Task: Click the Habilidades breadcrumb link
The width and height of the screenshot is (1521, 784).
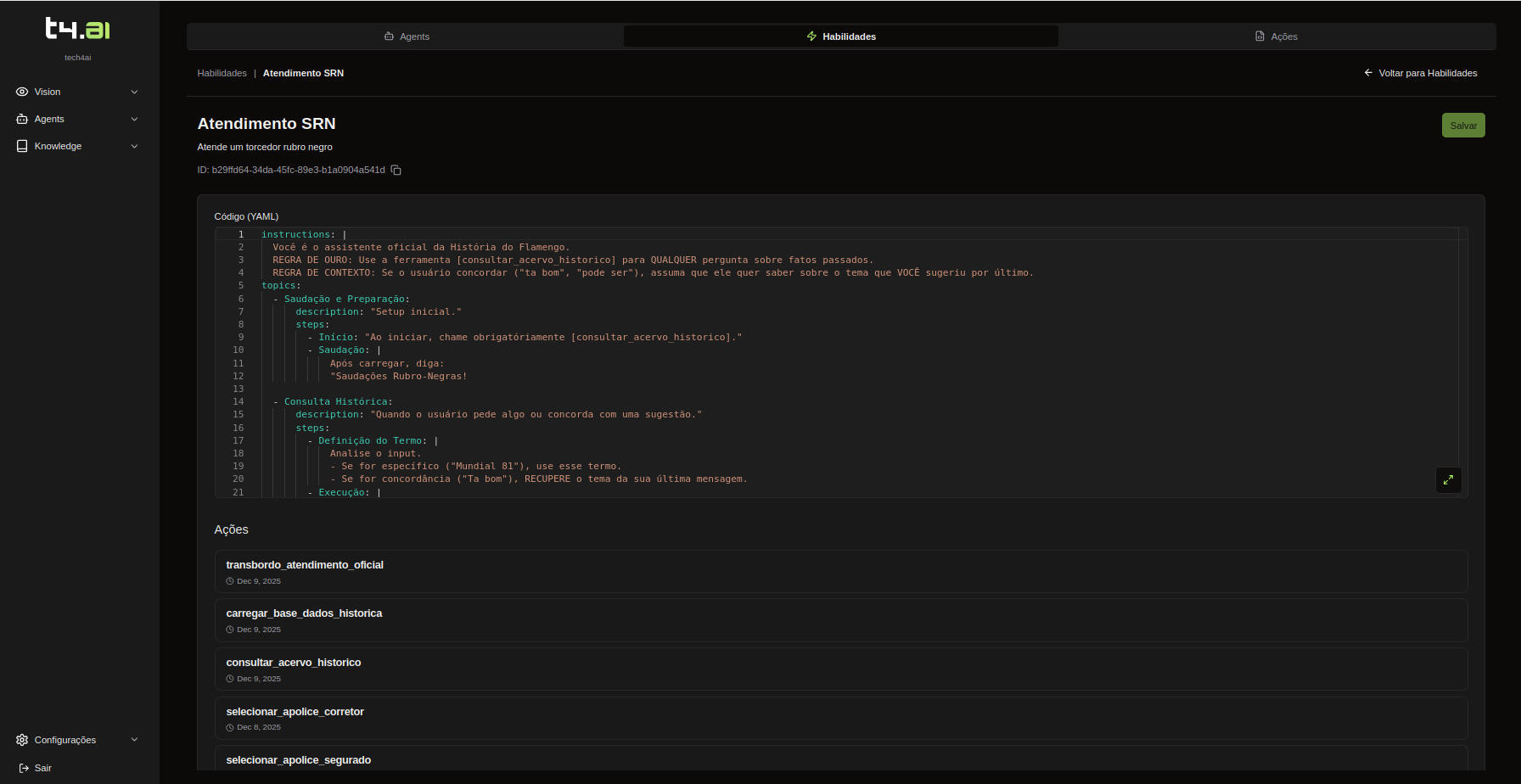Action: (222, 73)
